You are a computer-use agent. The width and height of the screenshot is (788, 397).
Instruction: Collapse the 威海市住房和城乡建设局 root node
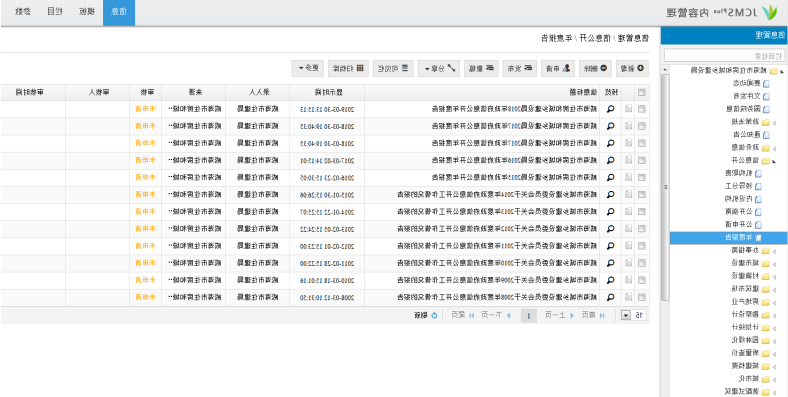click(x=781, y=71)
